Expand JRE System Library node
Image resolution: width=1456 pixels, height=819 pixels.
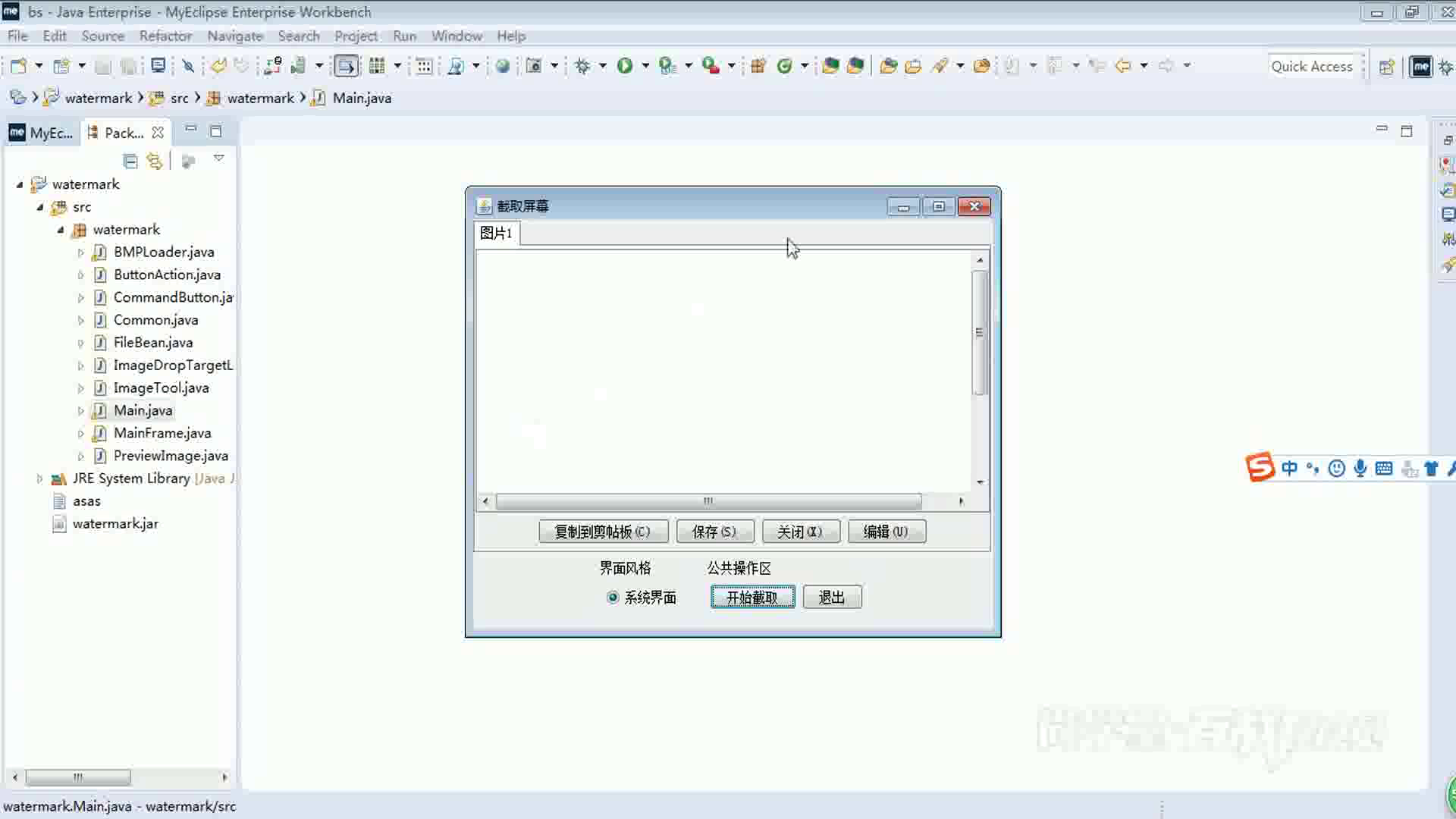[x=39, y=479]
